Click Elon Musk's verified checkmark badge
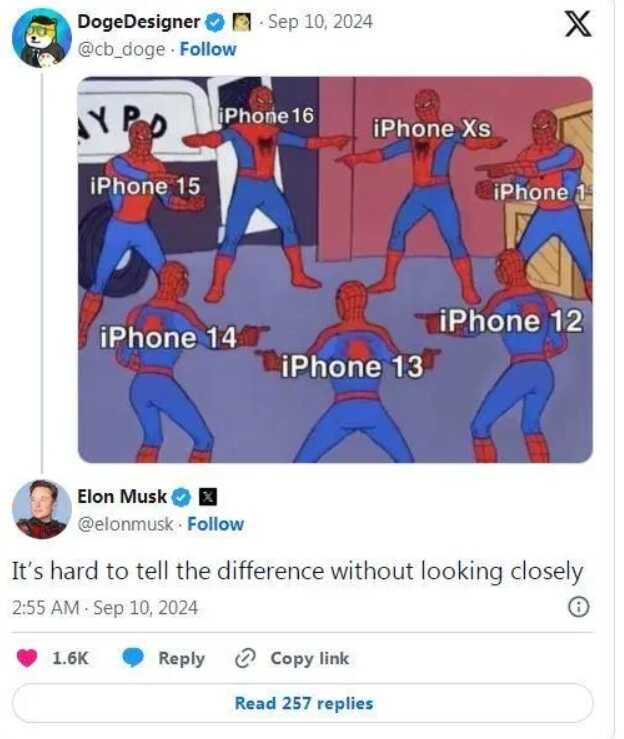 tap(181, 497)
